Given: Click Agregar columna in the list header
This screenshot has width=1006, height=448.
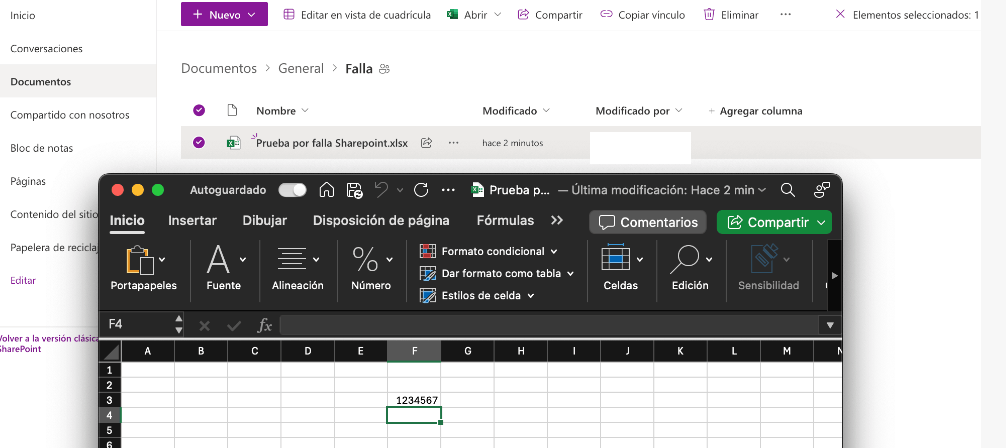Looking at the screenshot, I should pyautogui.click(x=755, y=110).
